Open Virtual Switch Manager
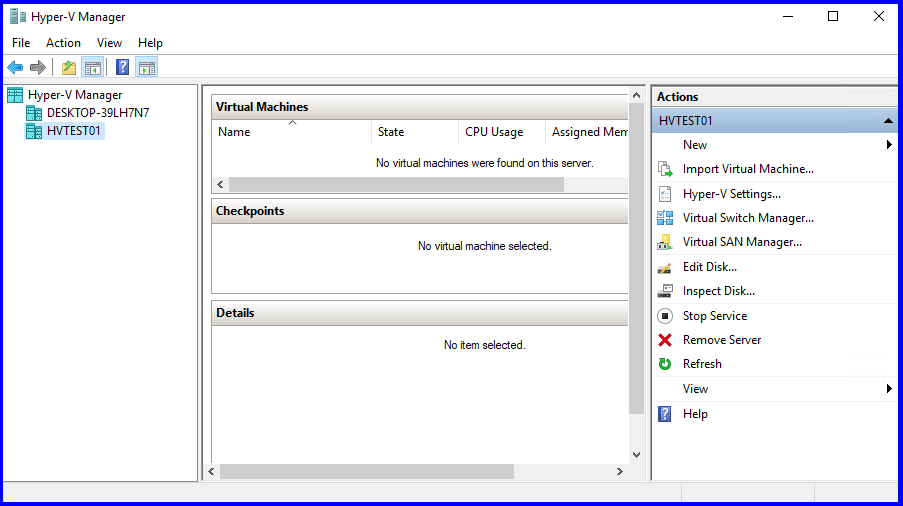This screenshot has width=903, height=506. pyautogui.click(x=748, y=218)
